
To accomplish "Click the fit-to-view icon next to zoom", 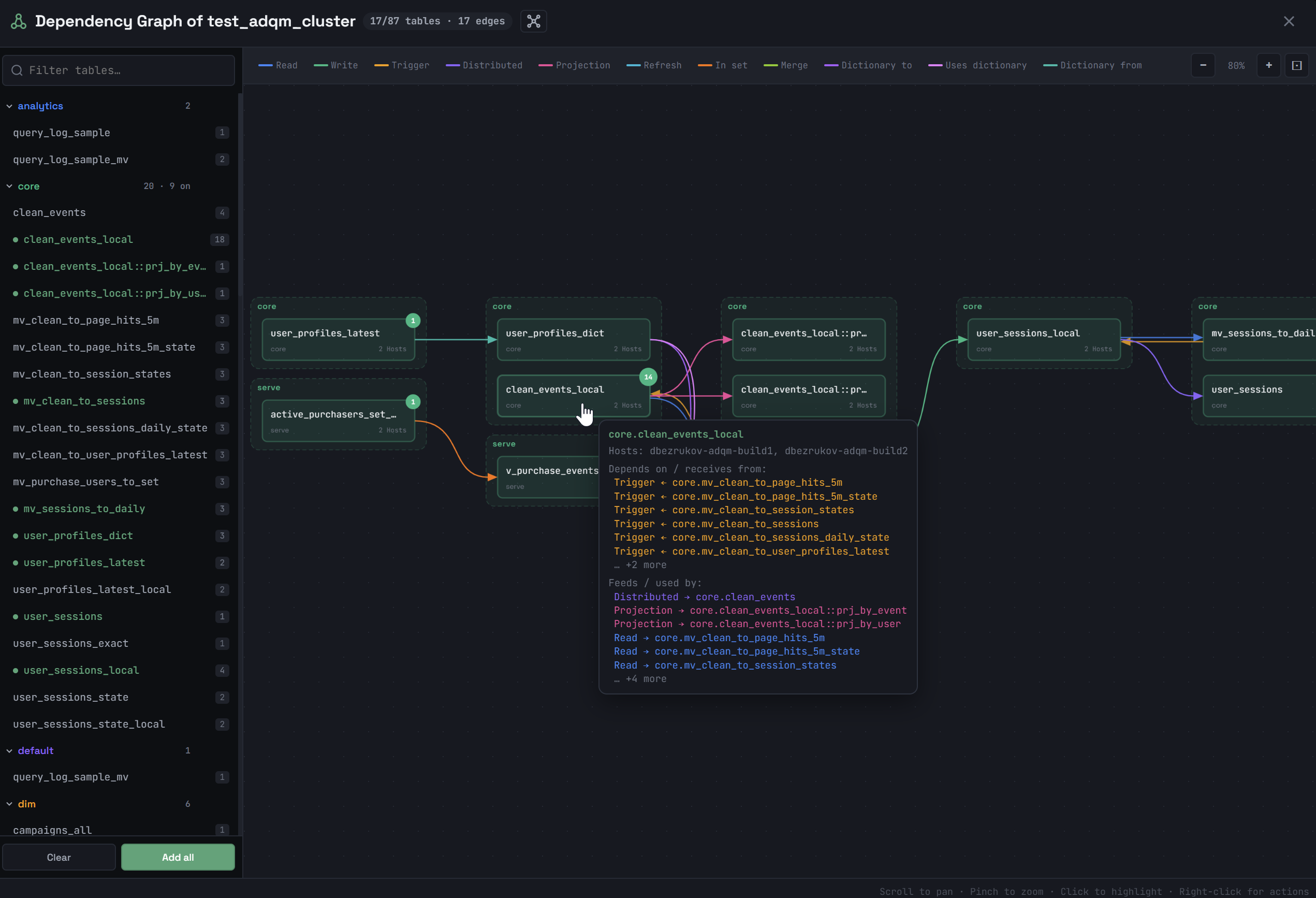I will [1296, 65].
